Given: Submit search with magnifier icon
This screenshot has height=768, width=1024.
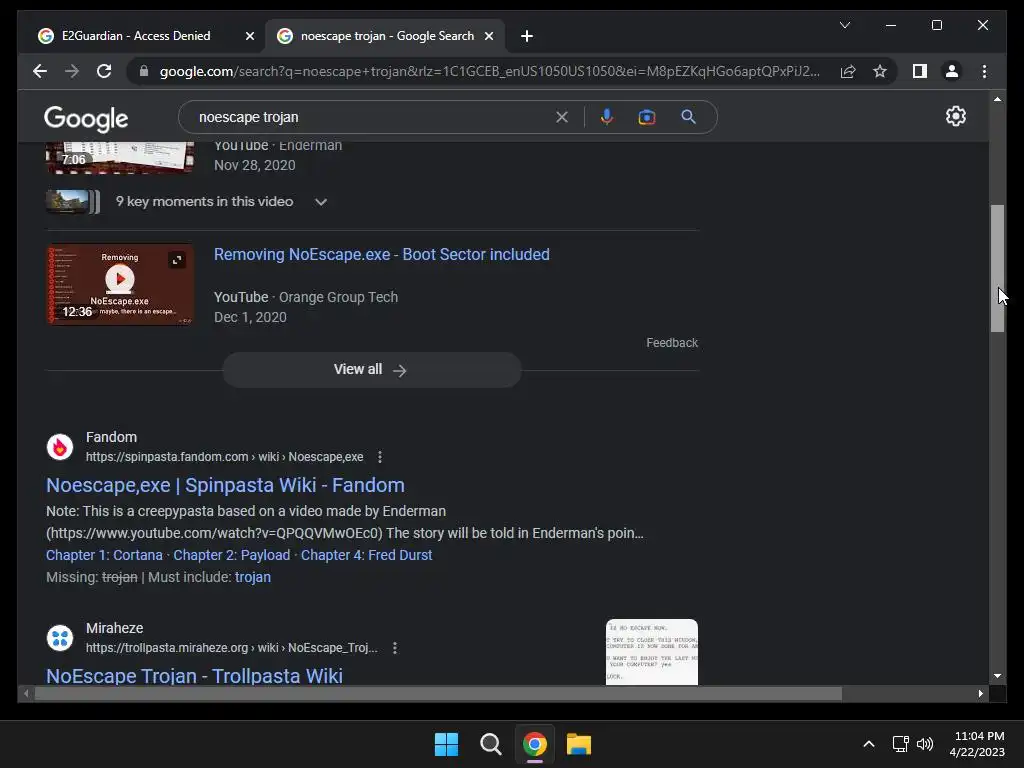Looking at the screenshot, I should pos(688,117).
